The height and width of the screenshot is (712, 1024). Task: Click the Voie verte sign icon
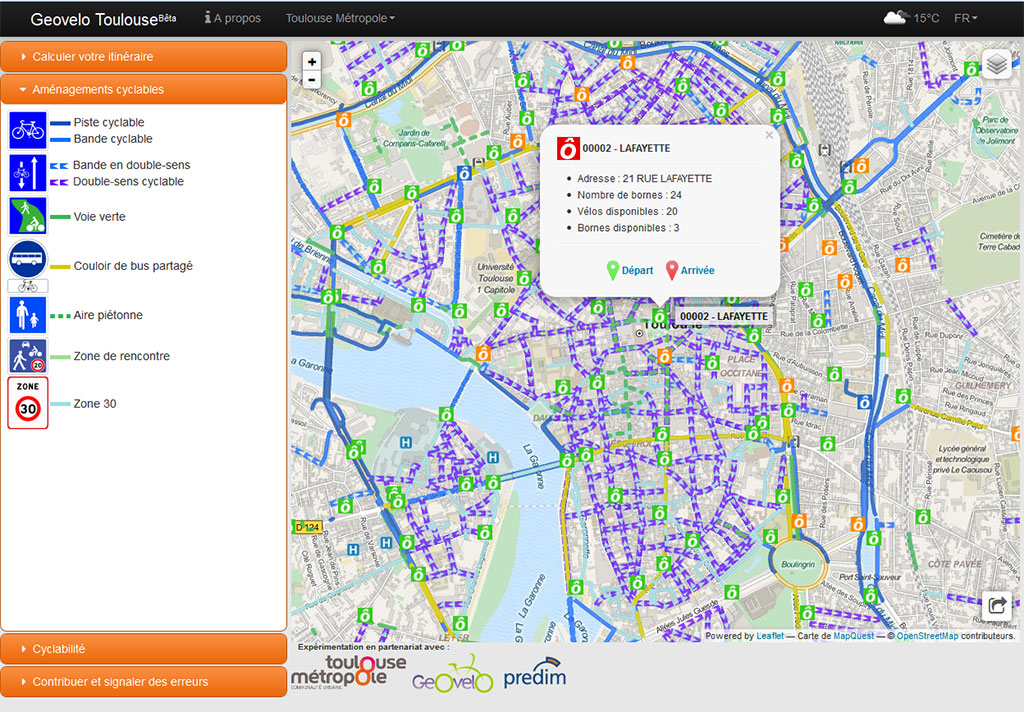coord(28,216)
